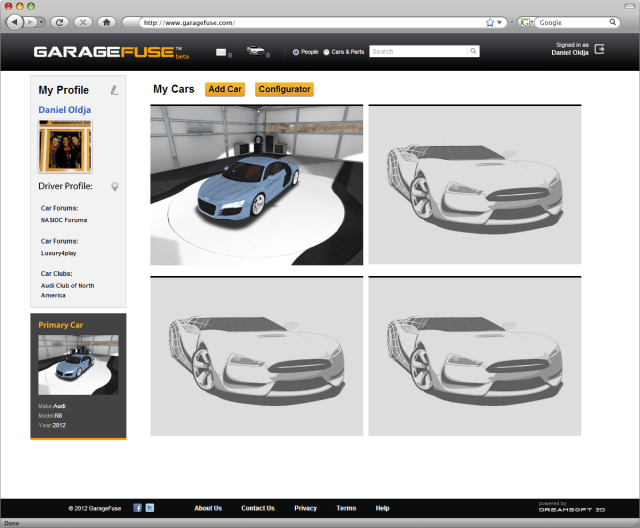Click the Primary Car heading
This screenshot has width=640, height=528.
pyautogui.click(x=60, y=325)
